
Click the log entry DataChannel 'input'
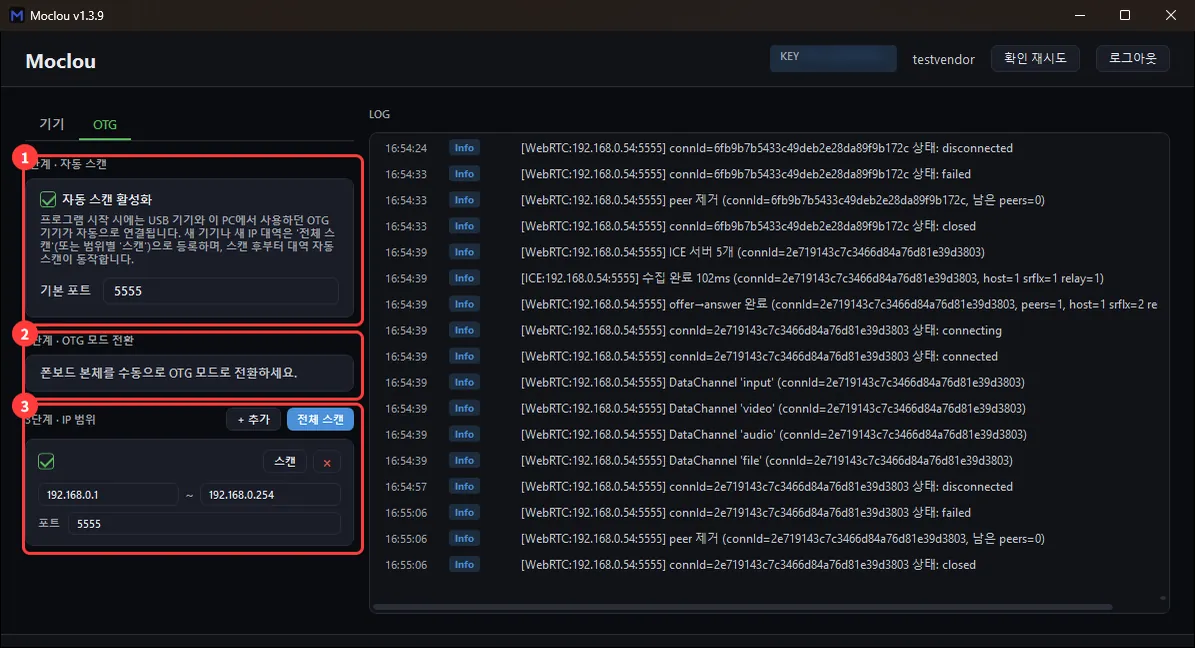click(773, 382)
